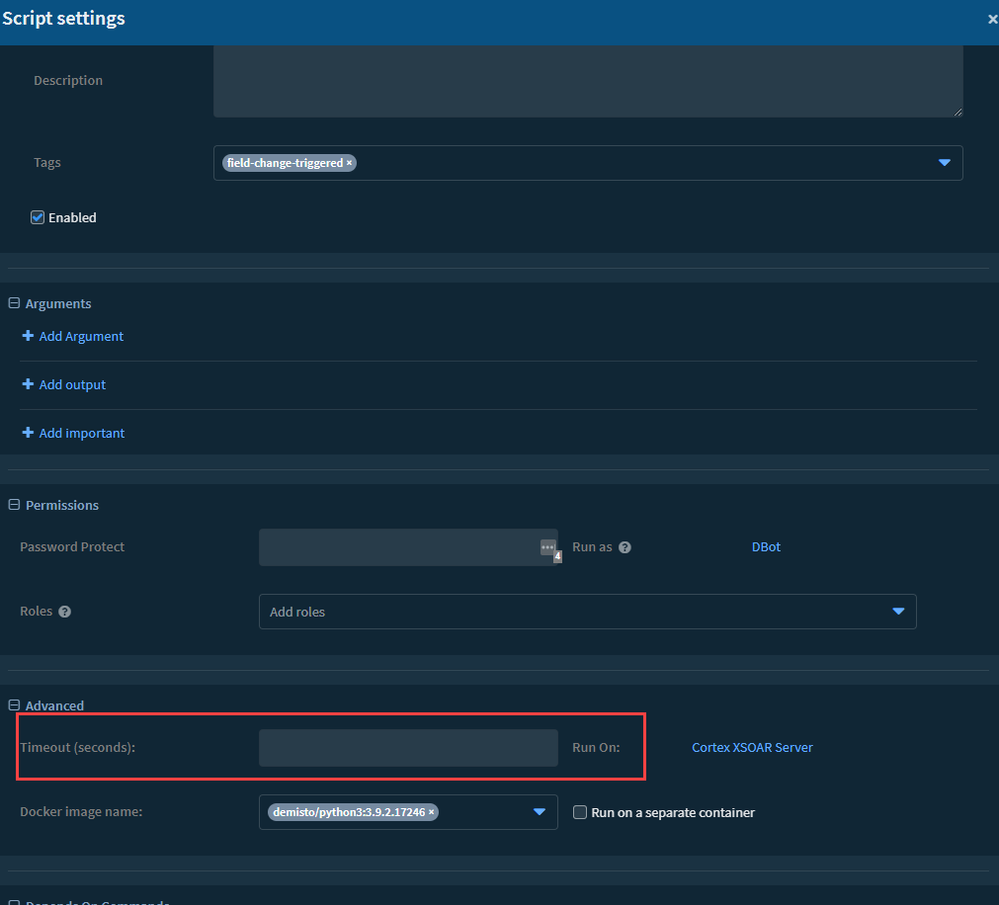The height and width of the screenshot is (905, 999).
Task: Click the Run as help icon
Action: [x=625, y=548]
